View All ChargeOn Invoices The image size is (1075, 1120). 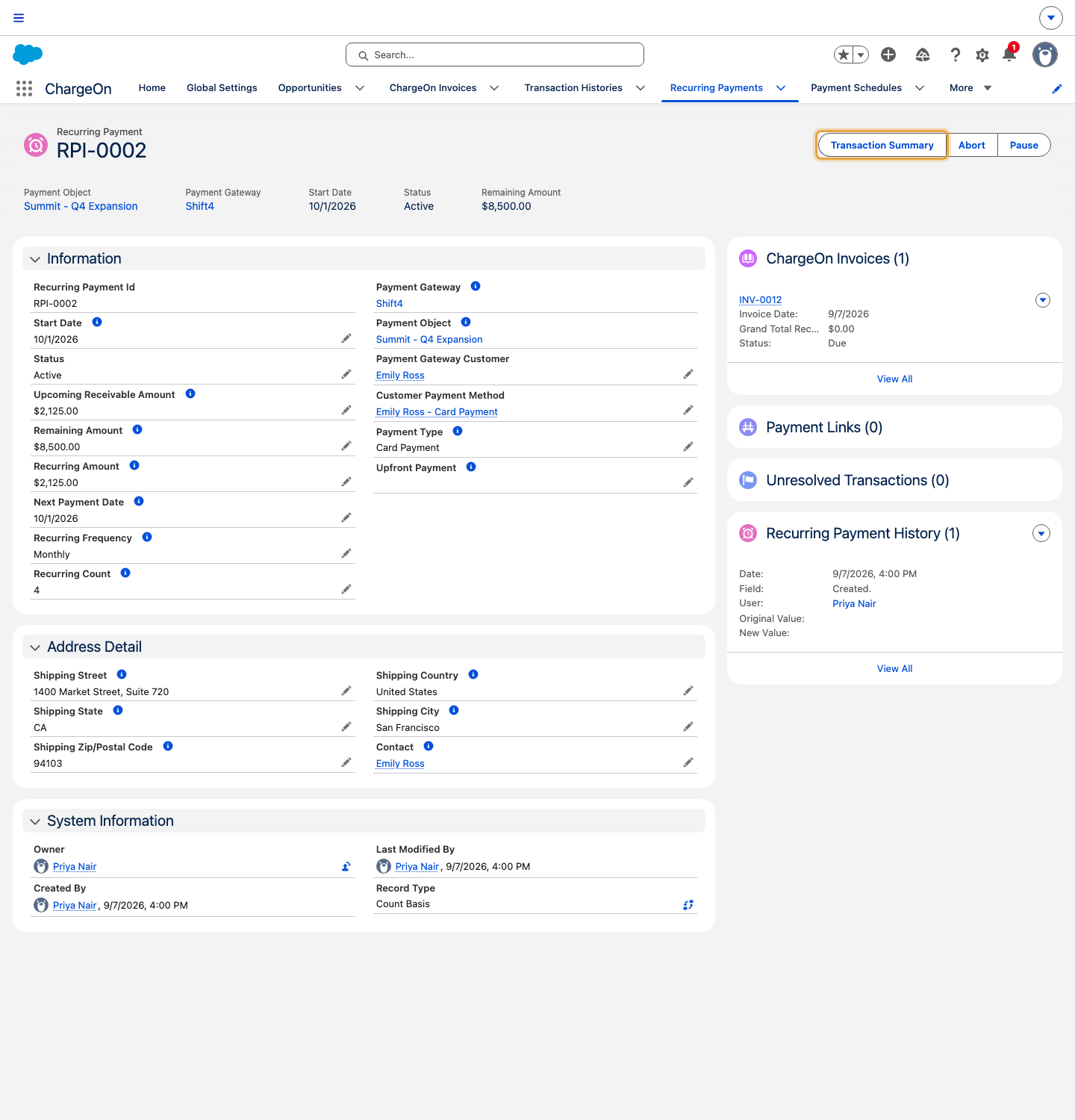tap(894, 379)
